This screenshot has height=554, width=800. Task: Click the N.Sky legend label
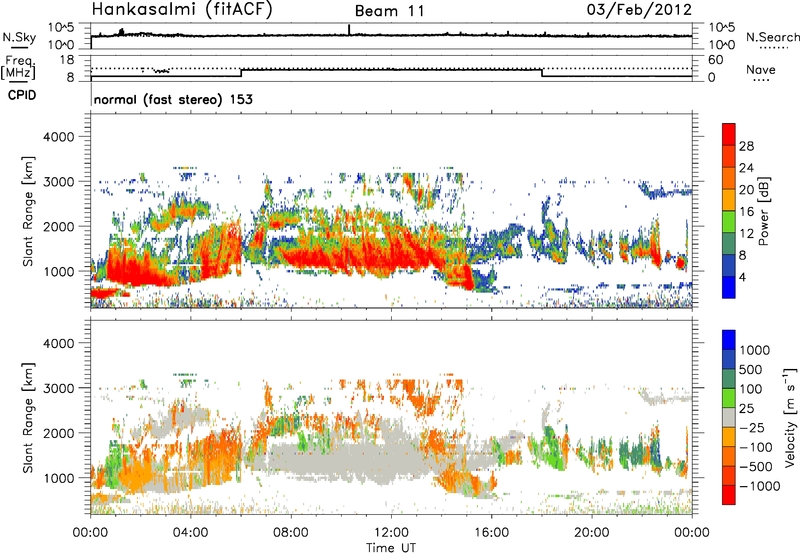pos(19,37)
